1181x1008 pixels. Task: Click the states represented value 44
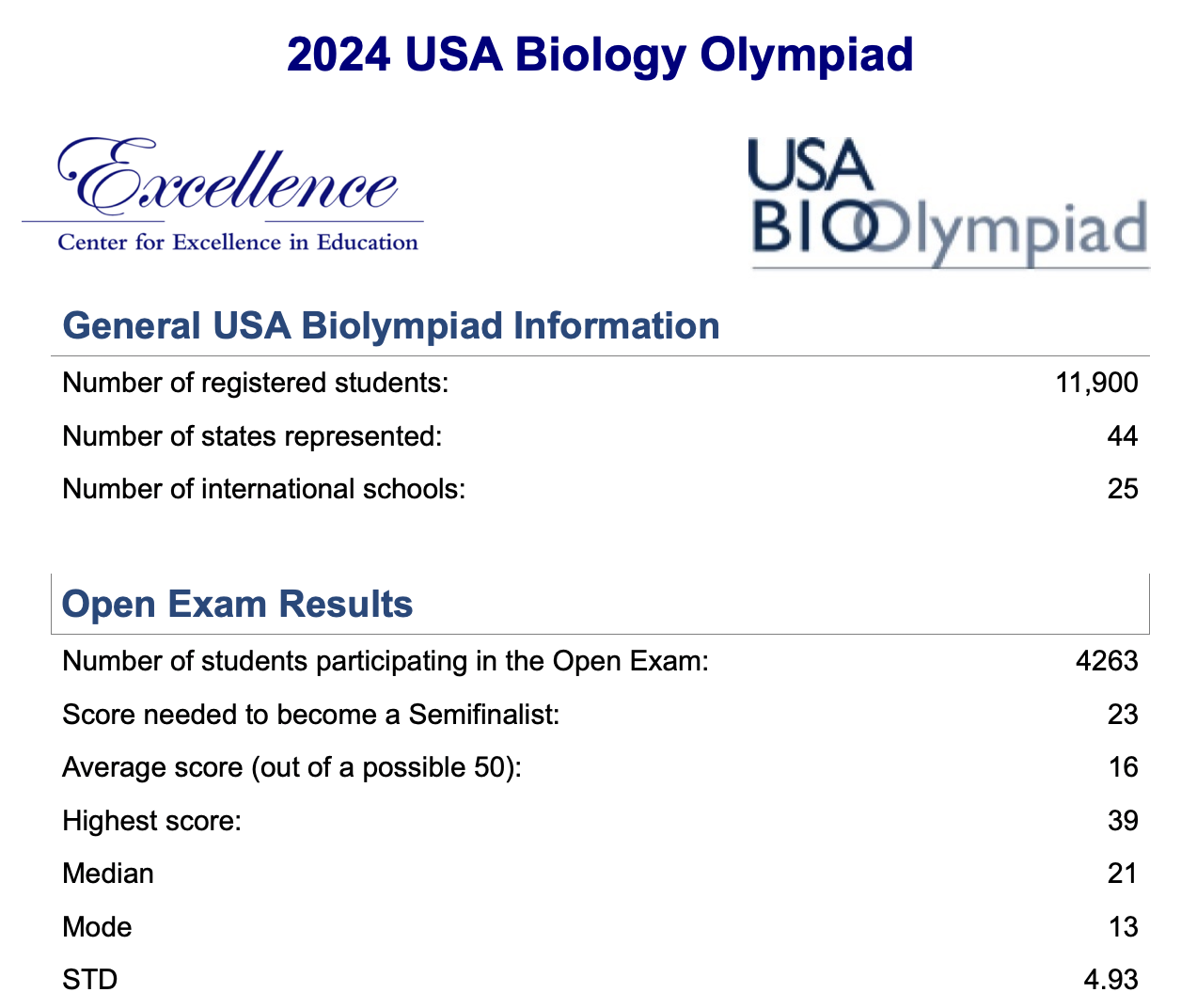click(1123, 436)
